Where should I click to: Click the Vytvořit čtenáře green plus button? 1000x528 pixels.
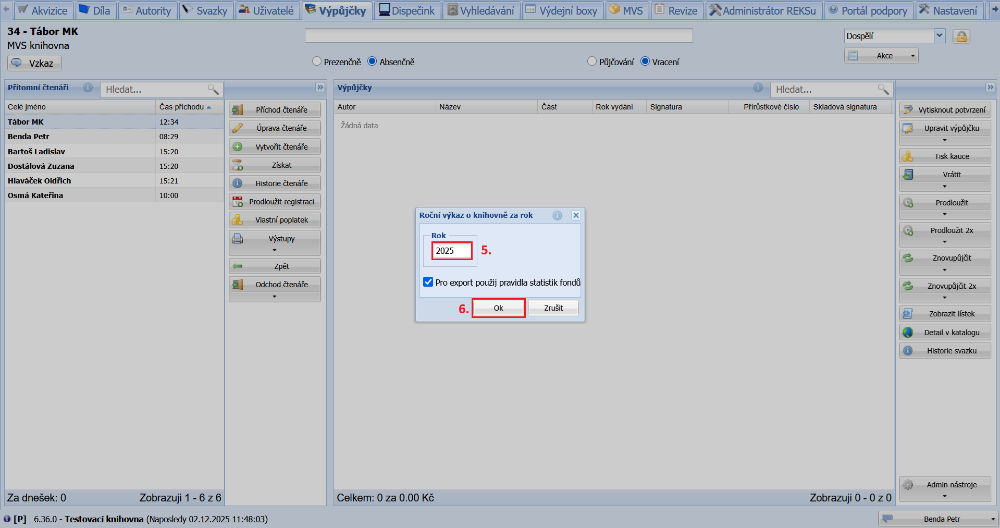pyautogui.click(x=275, y=146)
